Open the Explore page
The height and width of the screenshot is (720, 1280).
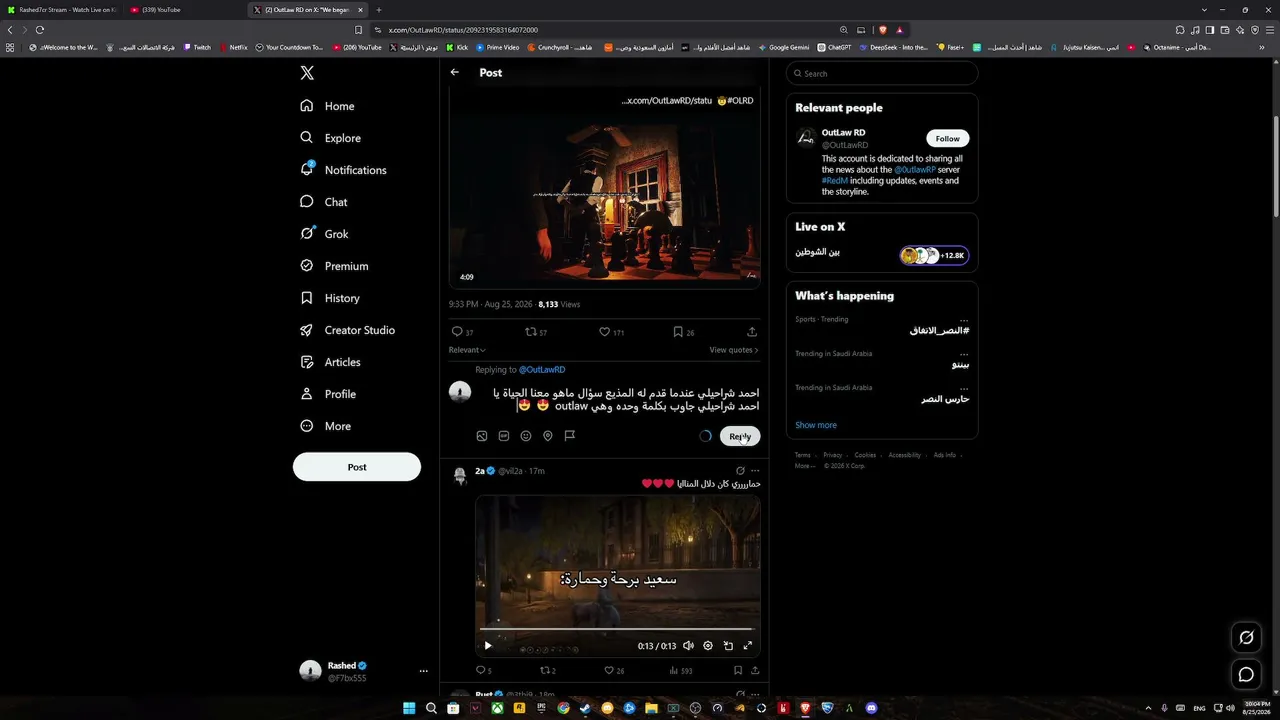pos(330,138)
